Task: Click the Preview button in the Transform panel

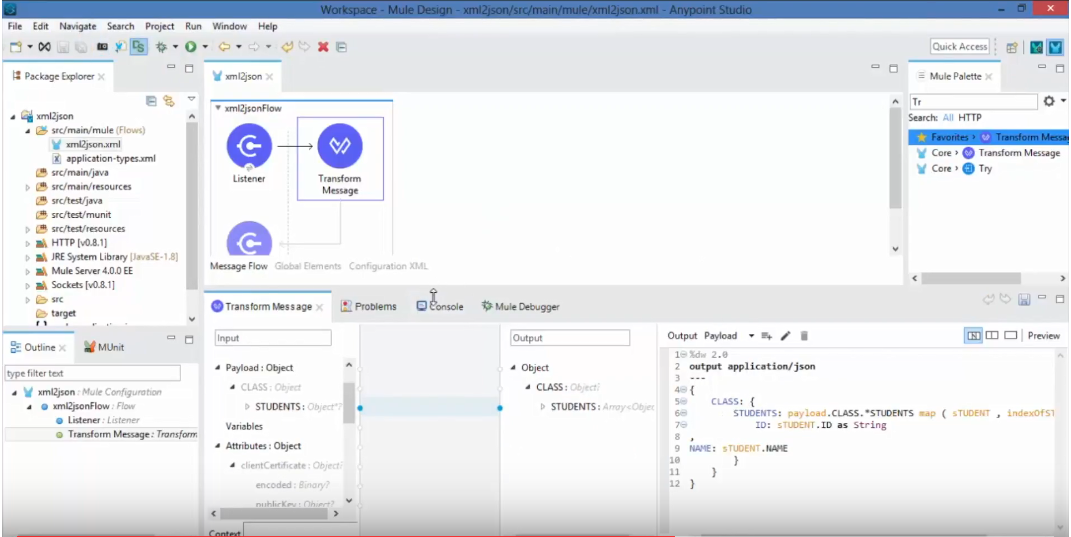Action: coord(1043,336)
